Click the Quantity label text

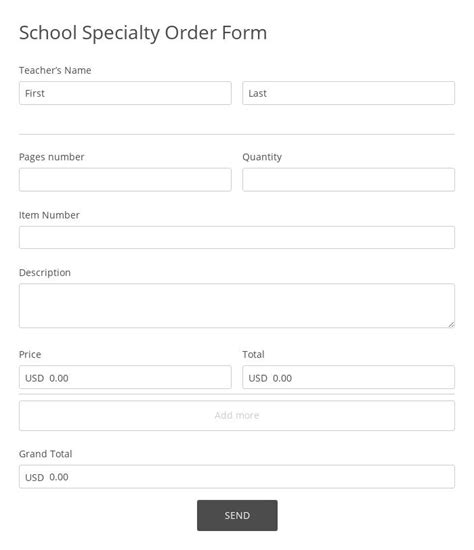(x=262, y=157)
